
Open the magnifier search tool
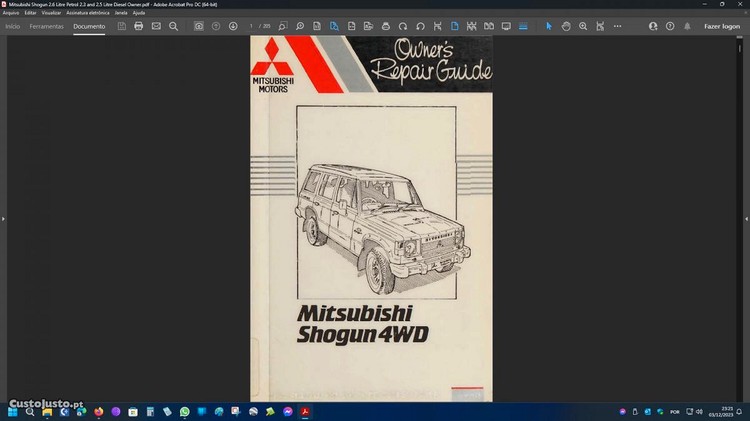pyautogui.click(x=173, y=26)
